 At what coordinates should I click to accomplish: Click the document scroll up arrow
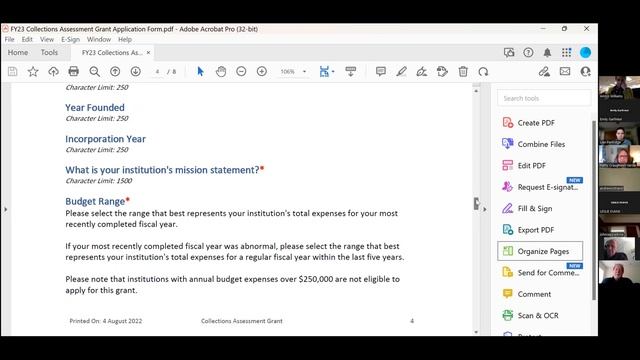[476, 91]
